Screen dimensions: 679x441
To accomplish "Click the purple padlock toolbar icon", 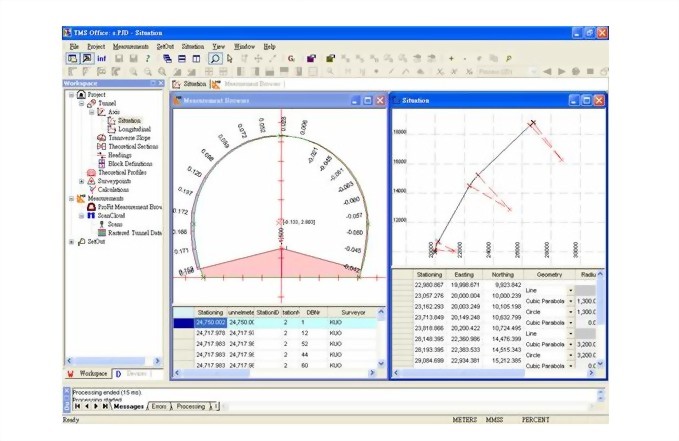I will click(311, 58).
